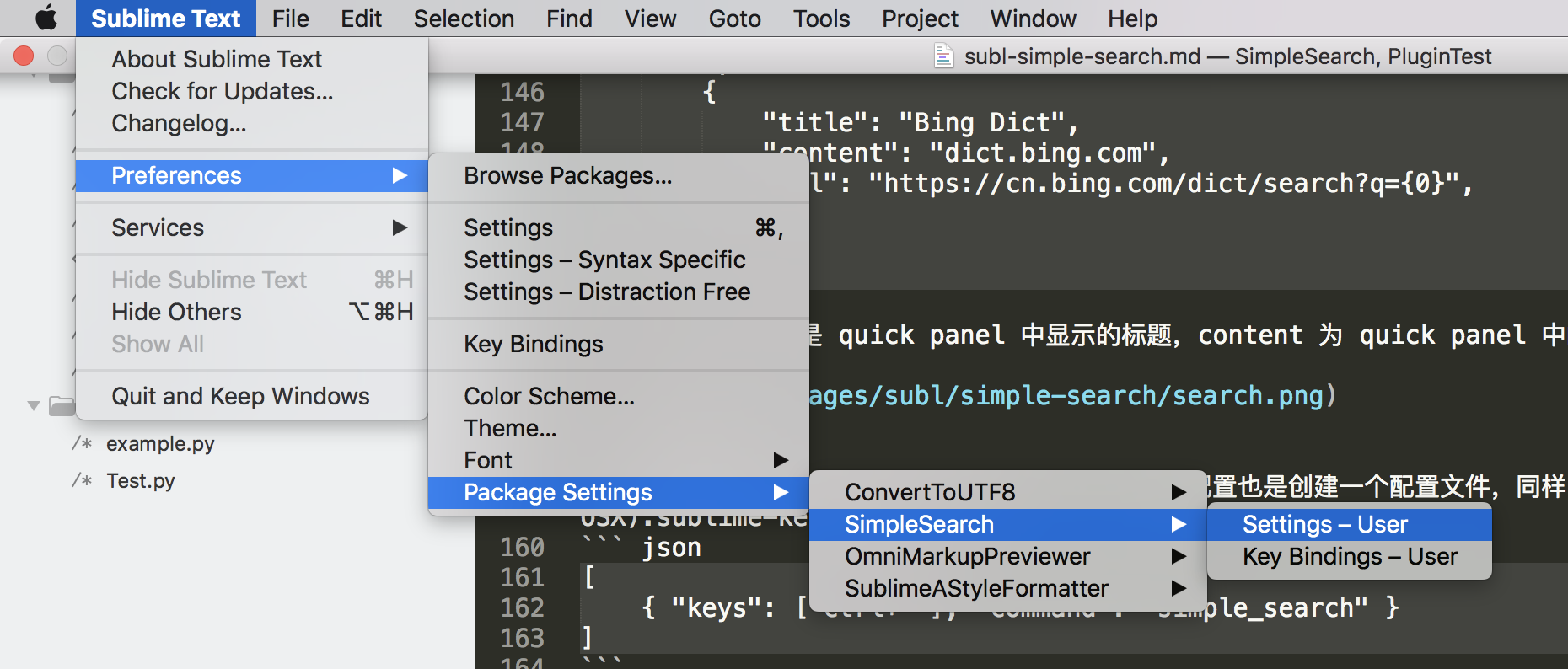
Task: Open Settings – Distraction Free
Action: coord(619,292)
